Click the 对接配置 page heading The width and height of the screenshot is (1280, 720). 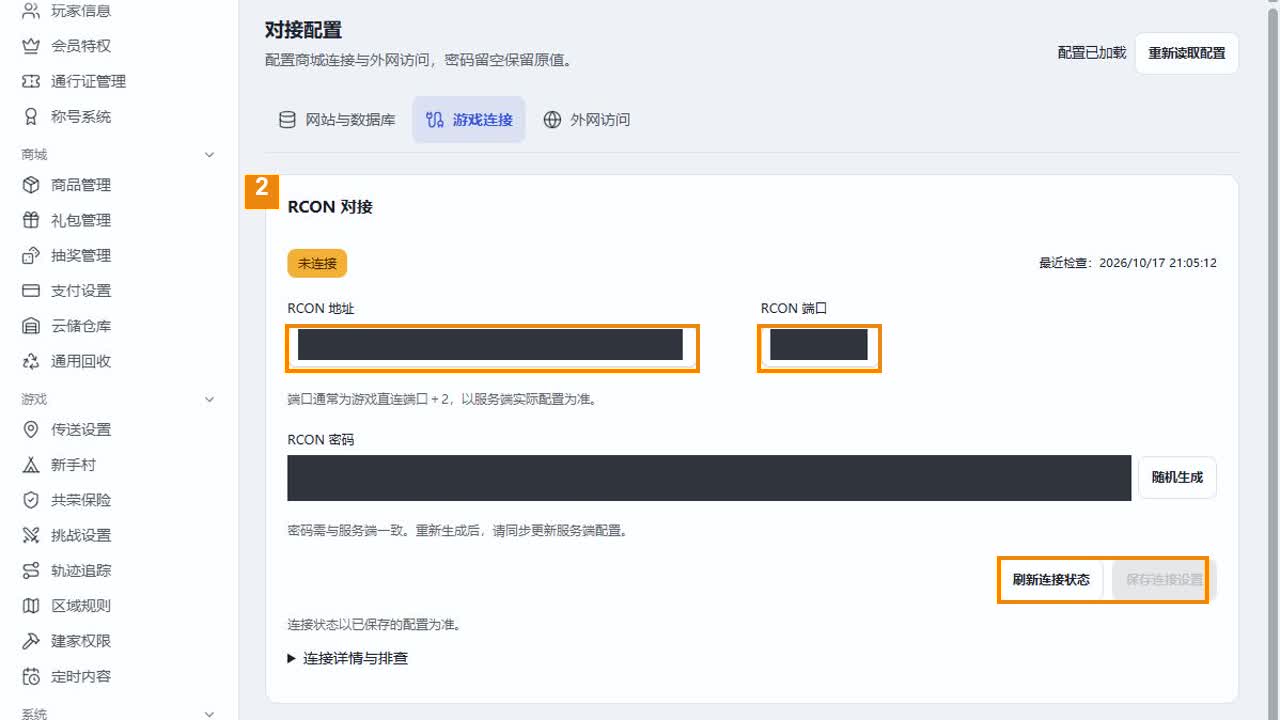(x=303, y=31)
